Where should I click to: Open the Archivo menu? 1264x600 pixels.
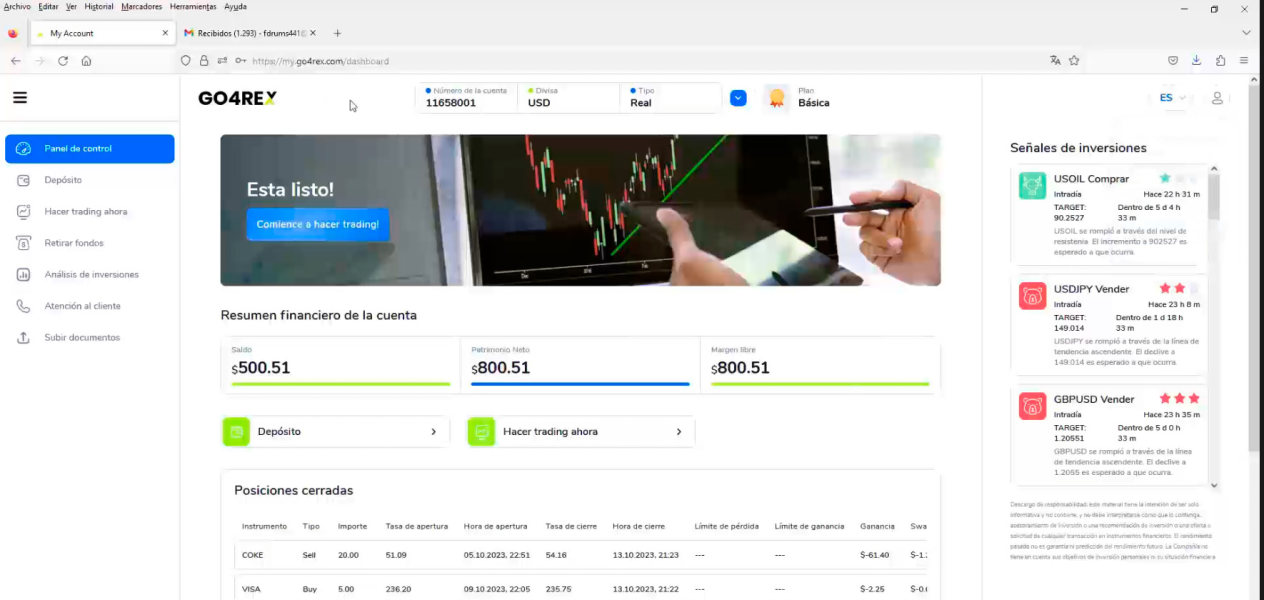click(17, 7)
